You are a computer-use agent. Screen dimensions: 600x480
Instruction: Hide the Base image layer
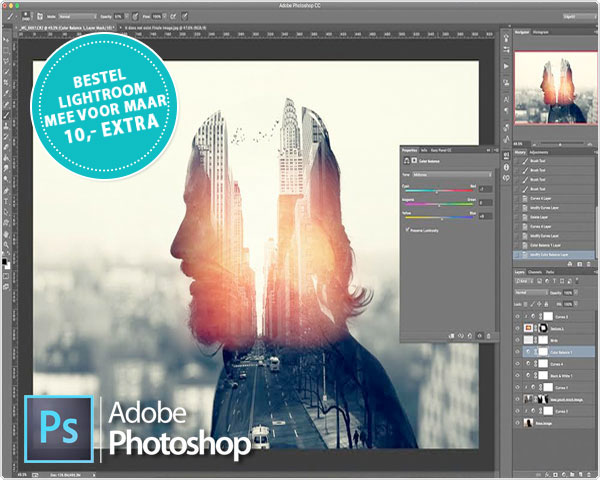[518, 423]
